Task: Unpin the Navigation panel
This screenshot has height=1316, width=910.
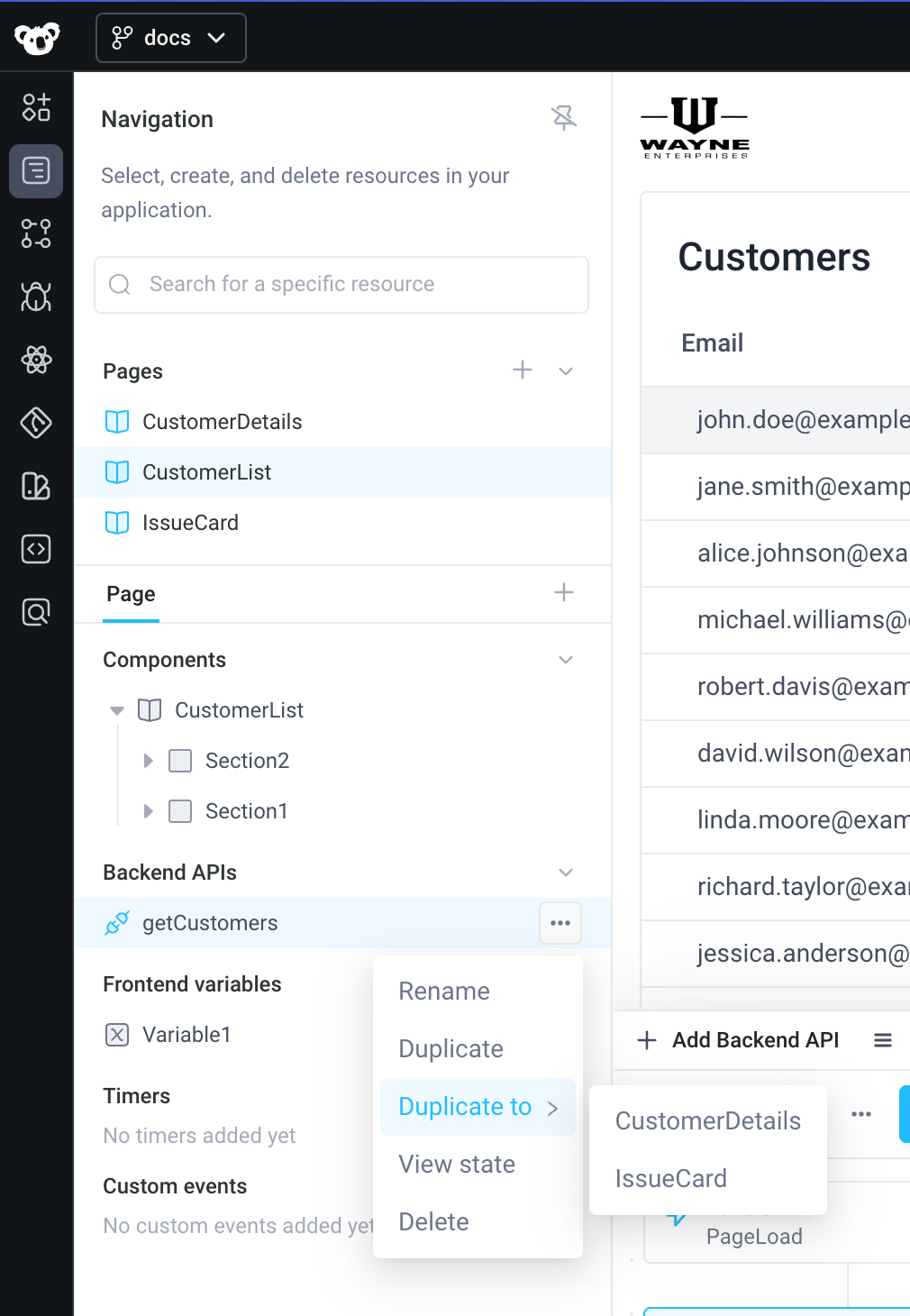Action: tap(564, 117)
